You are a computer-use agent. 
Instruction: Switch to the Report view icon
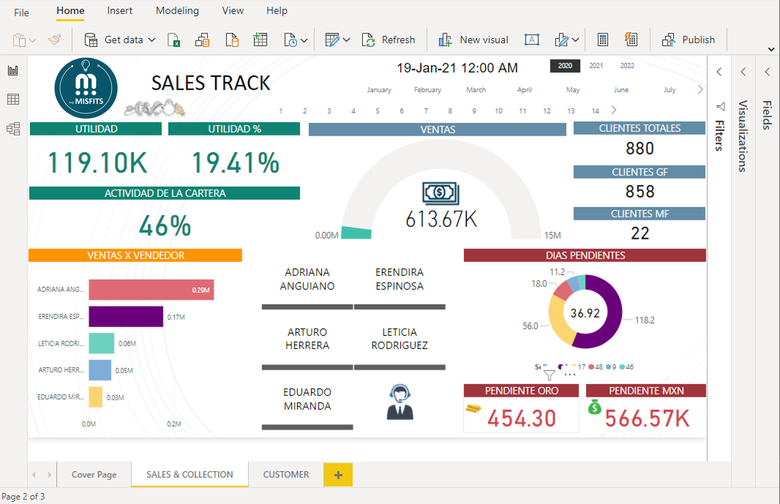13,70
